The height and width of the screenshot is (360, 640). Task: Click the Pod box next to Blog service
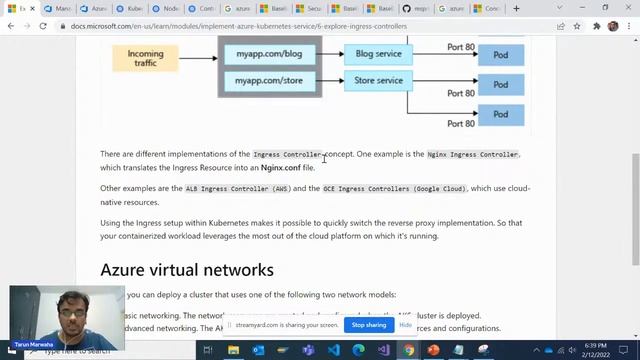[501, 55]
